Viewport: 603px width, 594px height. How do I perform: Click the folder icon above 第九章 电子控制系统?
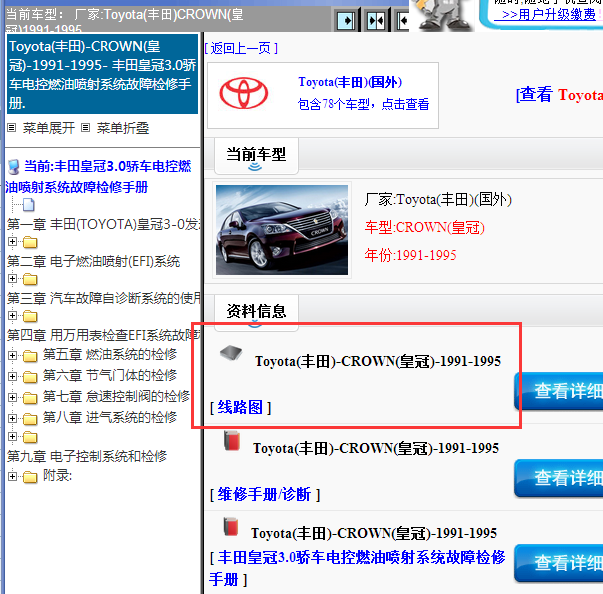[30, 437]
